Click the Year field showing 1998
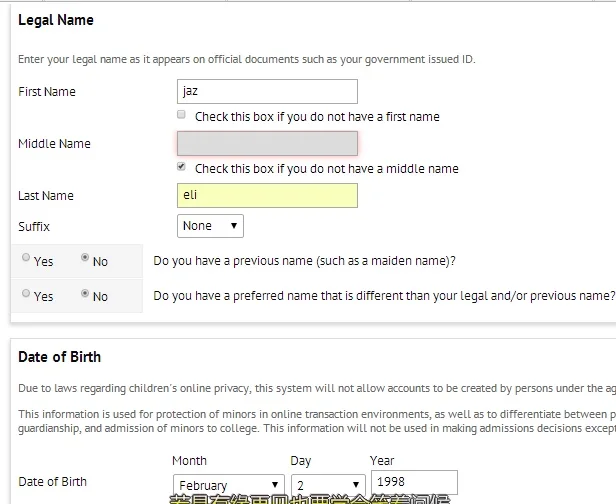The width and height of the screenshot is (616, 504). tap(413, 482)
